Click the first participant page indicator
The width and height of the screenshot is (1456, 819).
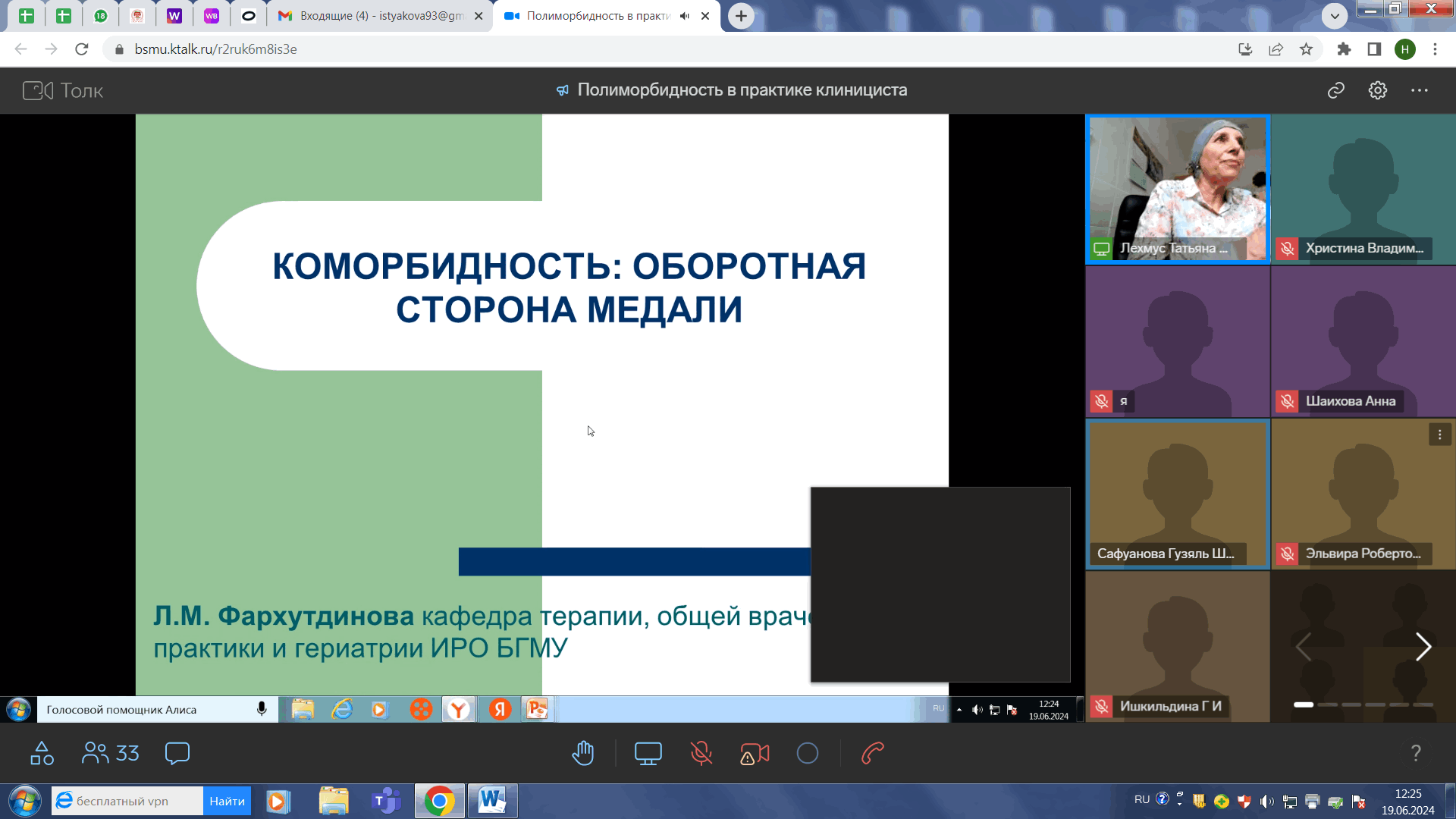tap(1304, 704)
